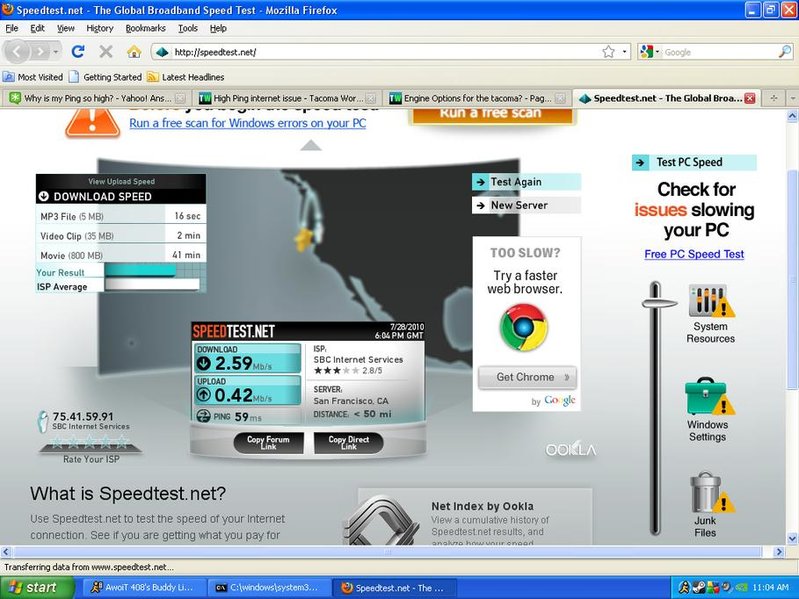
Task: Click the ping icon in results box
Action: (203, 416)
